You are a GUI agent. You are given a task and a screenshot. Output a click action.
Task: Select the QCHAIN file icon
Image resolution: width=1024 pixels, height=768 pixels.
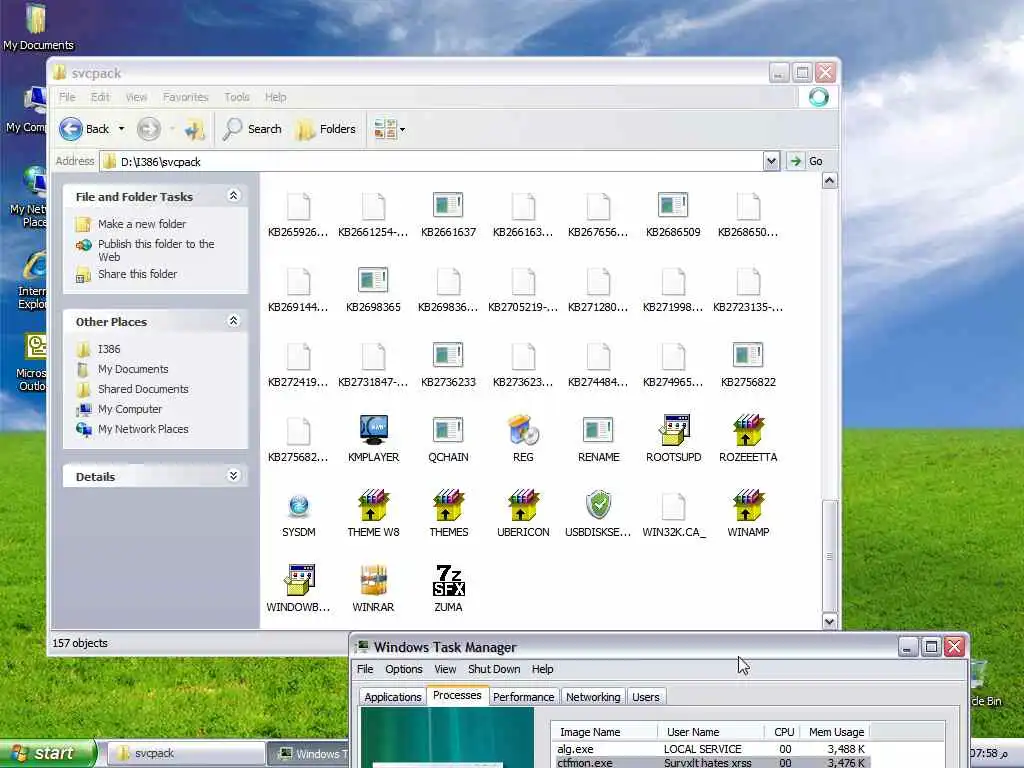click(x=448, y=430)
